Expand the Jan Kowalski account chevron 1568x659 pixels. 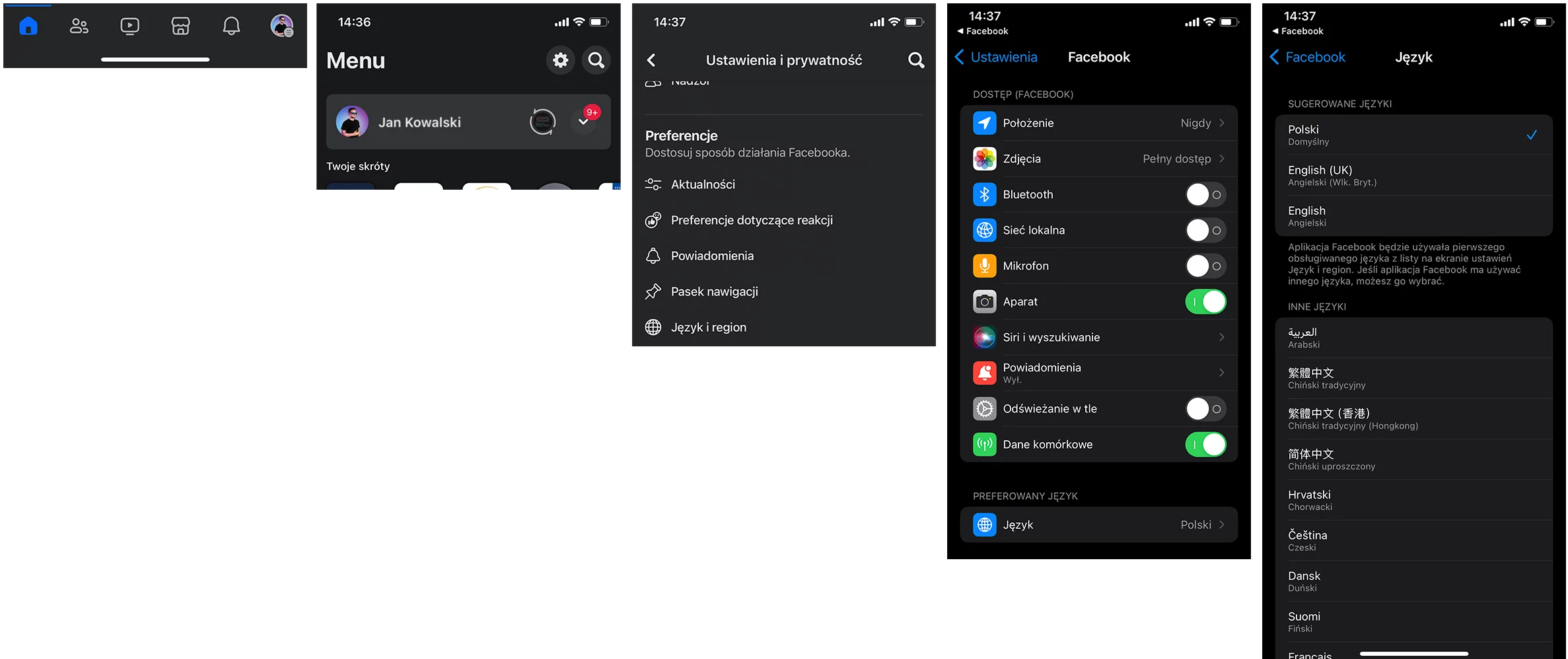coord(583,122)
